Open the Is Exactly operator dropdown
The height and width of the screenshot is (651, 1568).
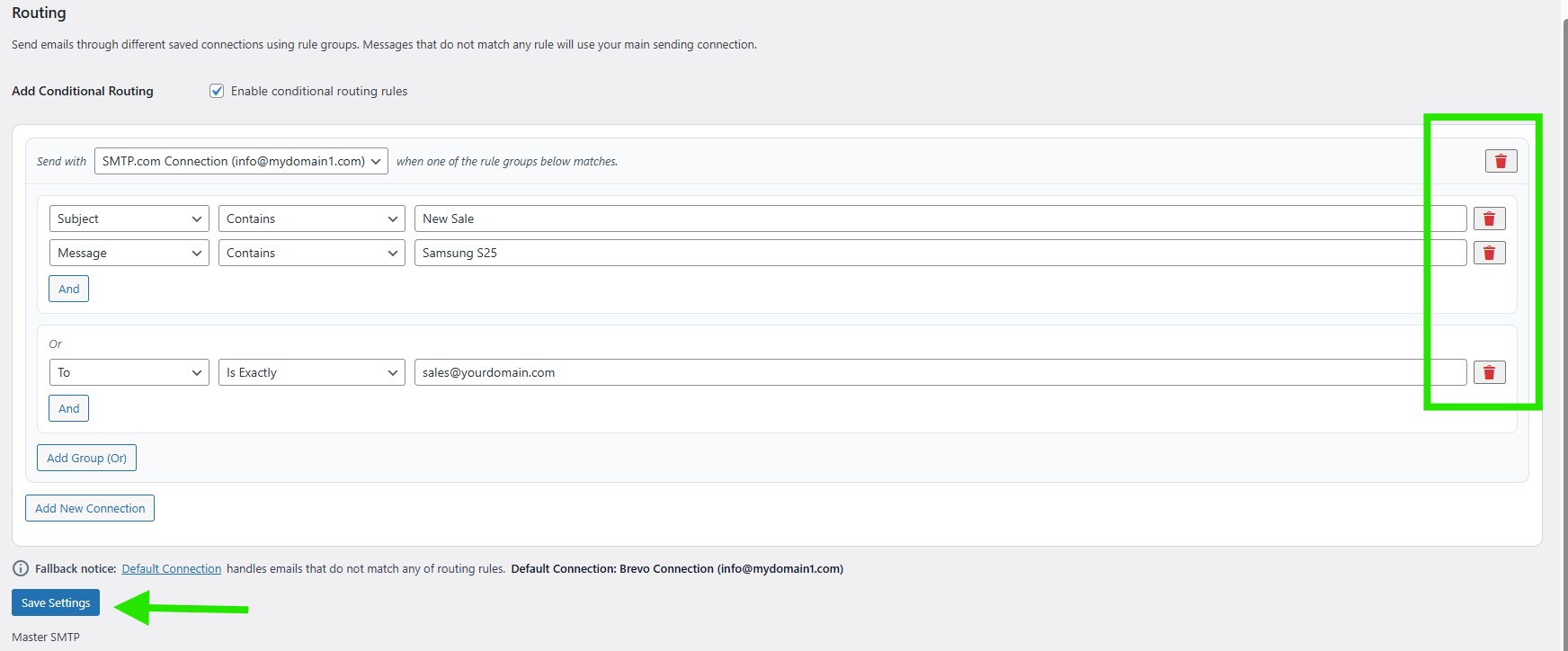tap(311, 372)
